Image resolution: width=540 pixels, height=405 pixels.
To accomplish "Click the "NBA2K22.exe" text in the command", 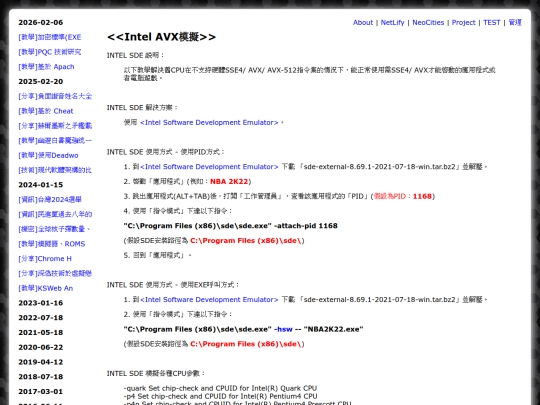I will [x=333, y=329].
